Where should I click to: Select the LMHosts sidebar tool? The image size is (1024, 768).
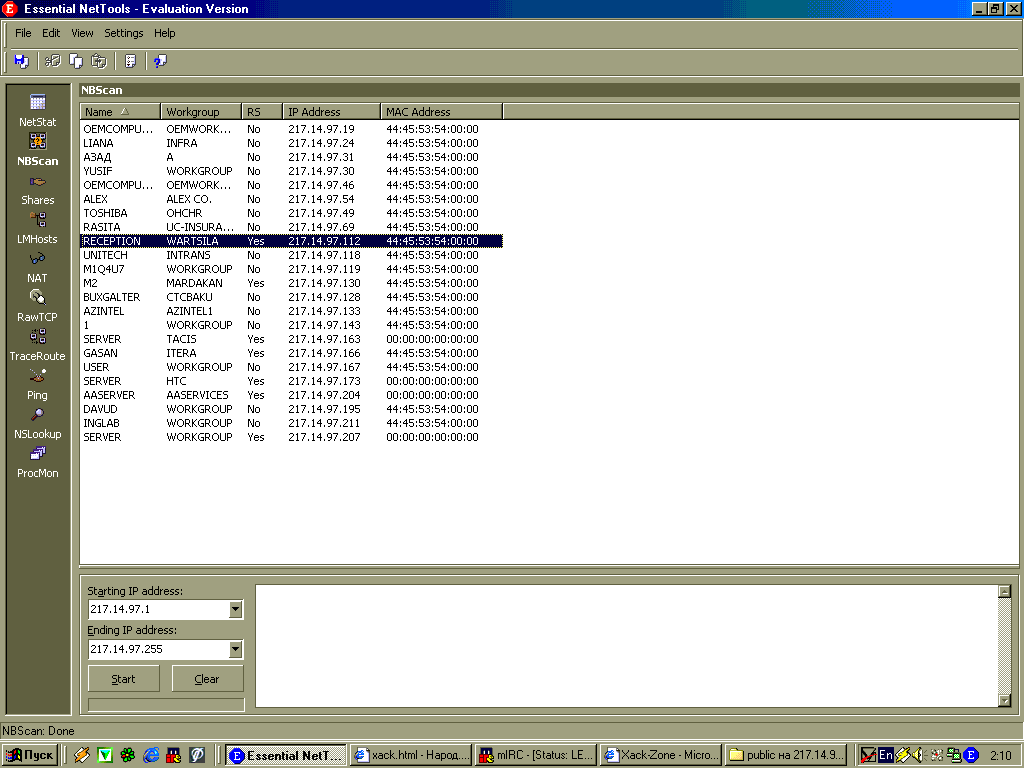(38, 228)
